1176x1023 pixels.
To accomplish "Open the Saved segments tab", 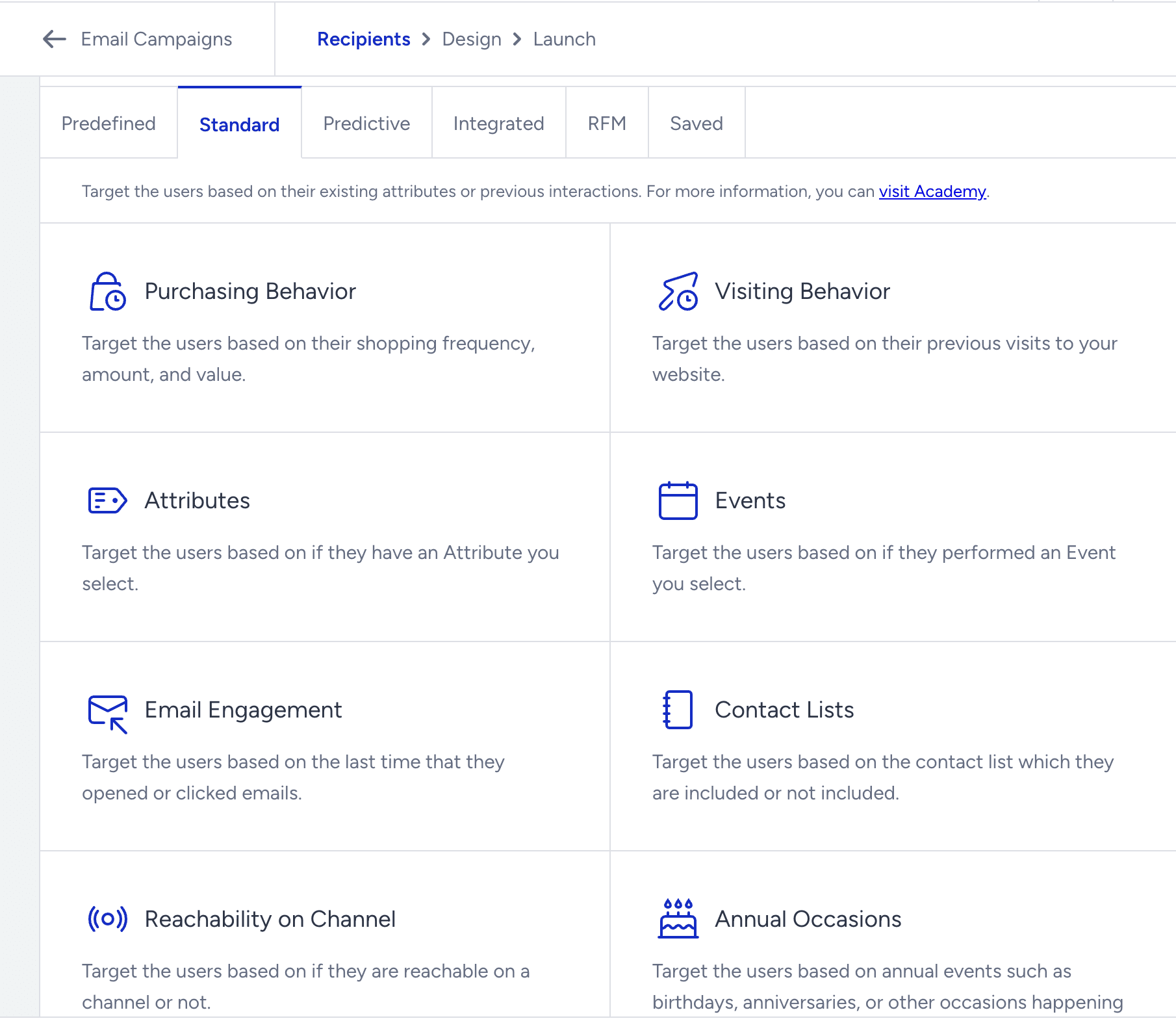I will (696, 123).
